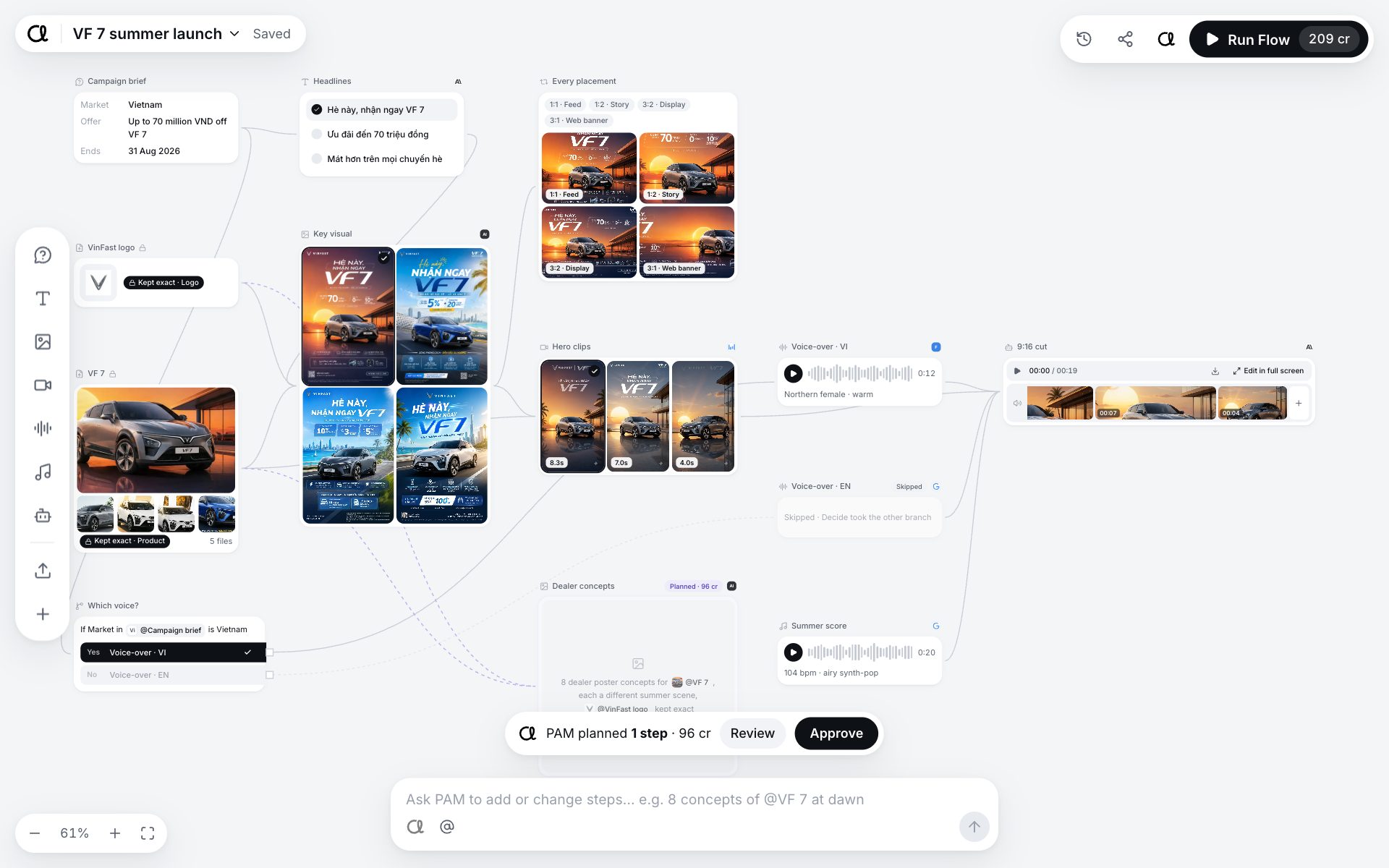Select the 1:1 · Feed placement chip

coord(565,105)
